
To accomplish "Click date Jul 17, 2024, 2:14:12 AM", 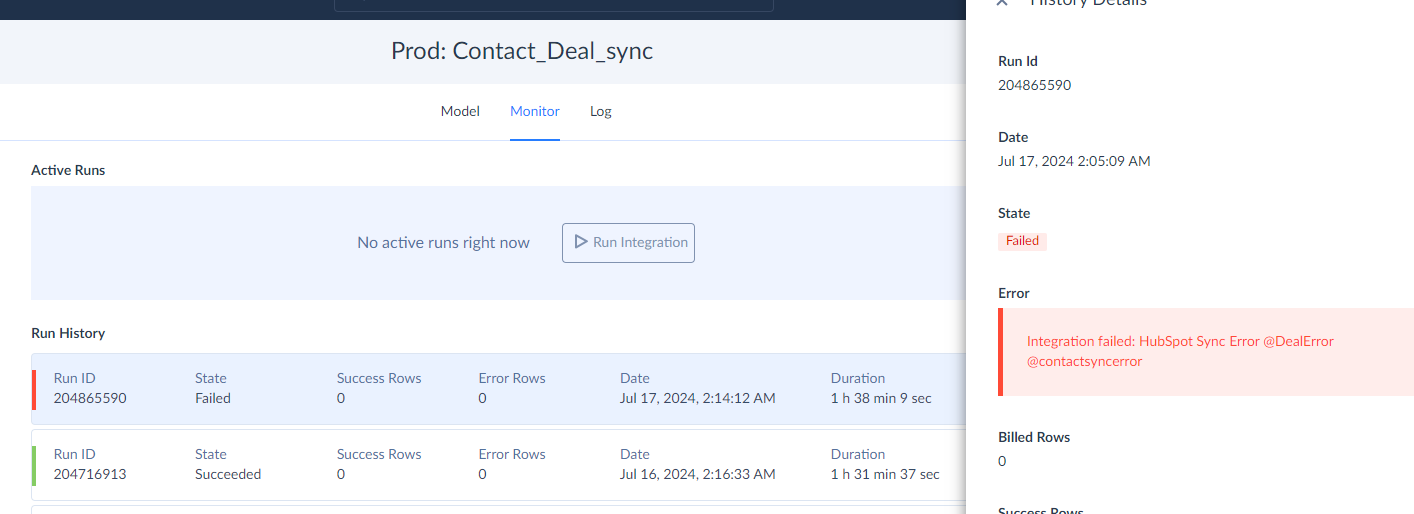I will (697, 398).
